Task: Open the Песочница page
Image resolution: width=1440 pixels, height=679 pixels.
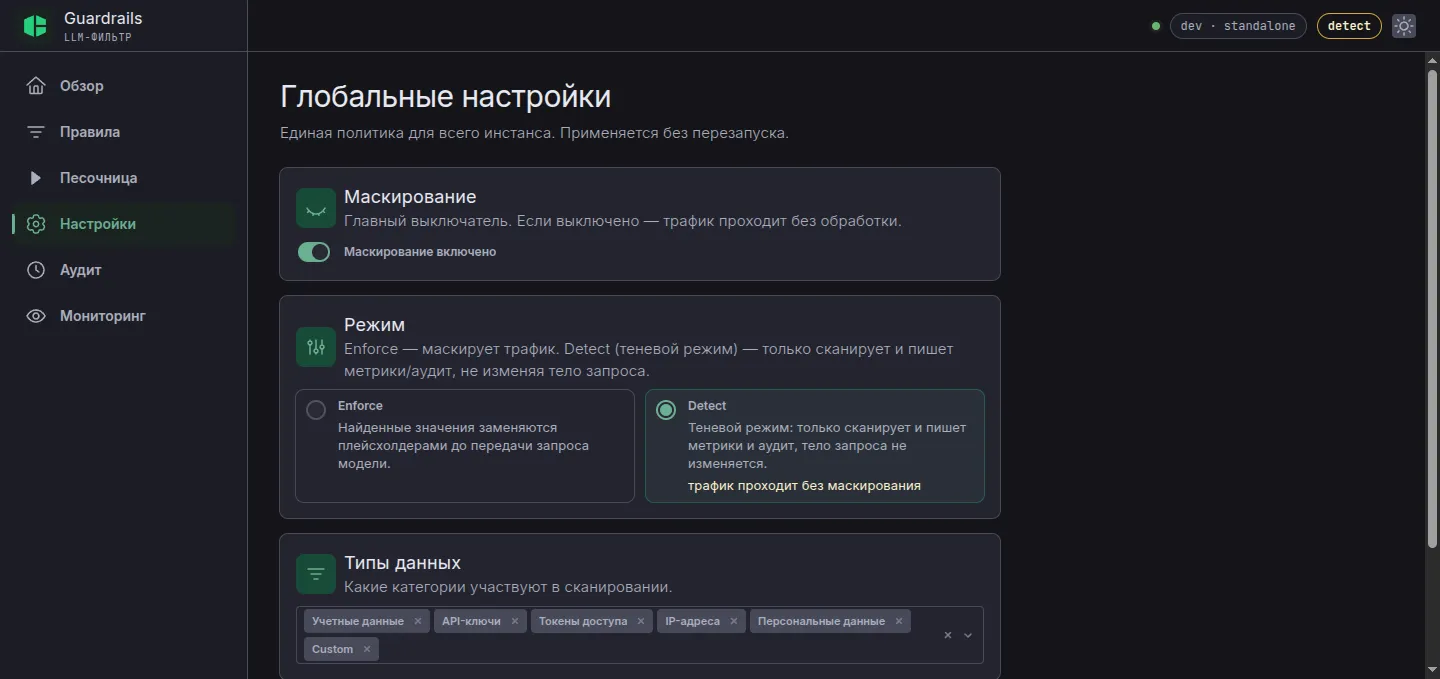Action: point(124,178)
